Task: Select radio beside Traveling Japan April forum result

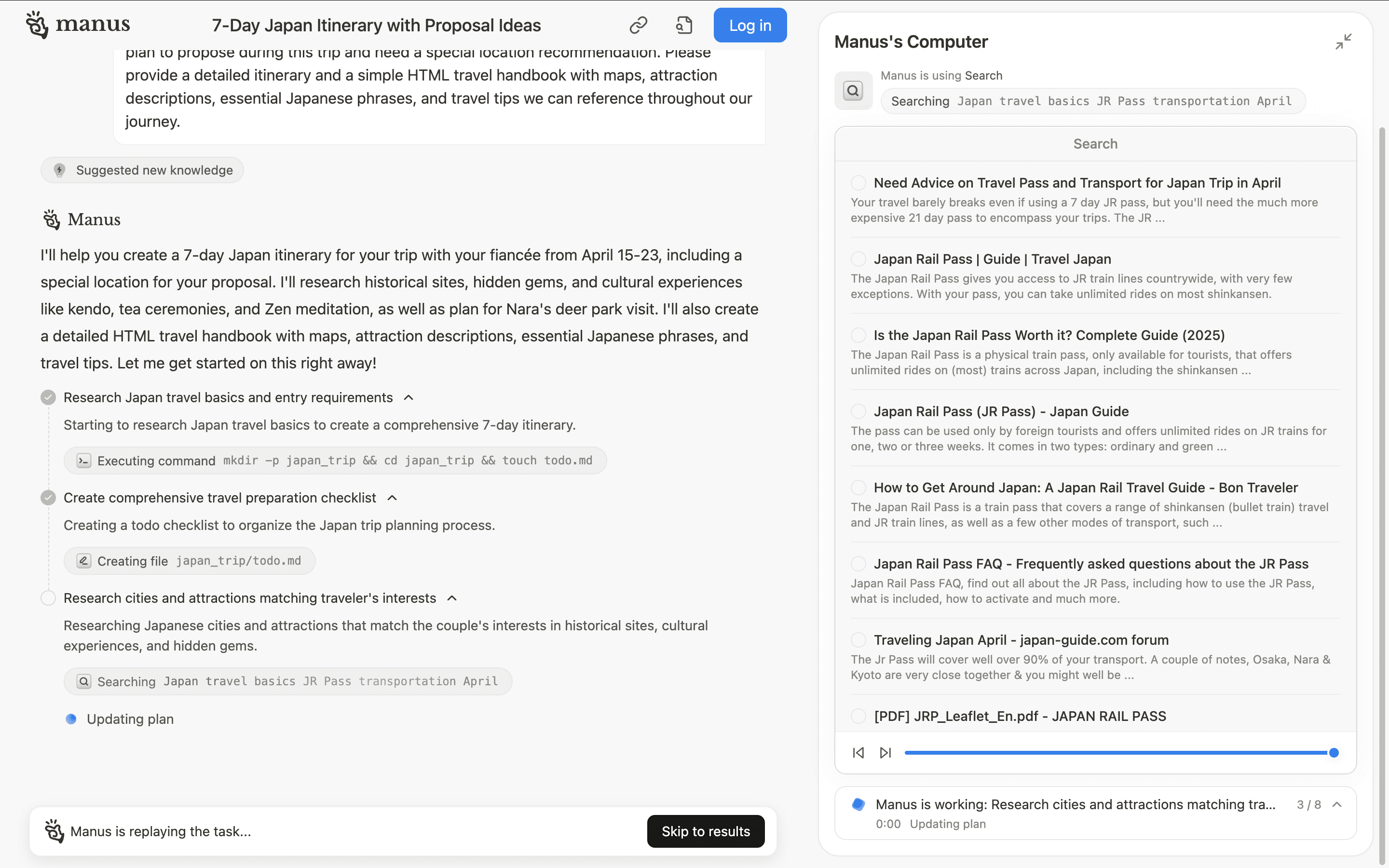Action: 858,639
